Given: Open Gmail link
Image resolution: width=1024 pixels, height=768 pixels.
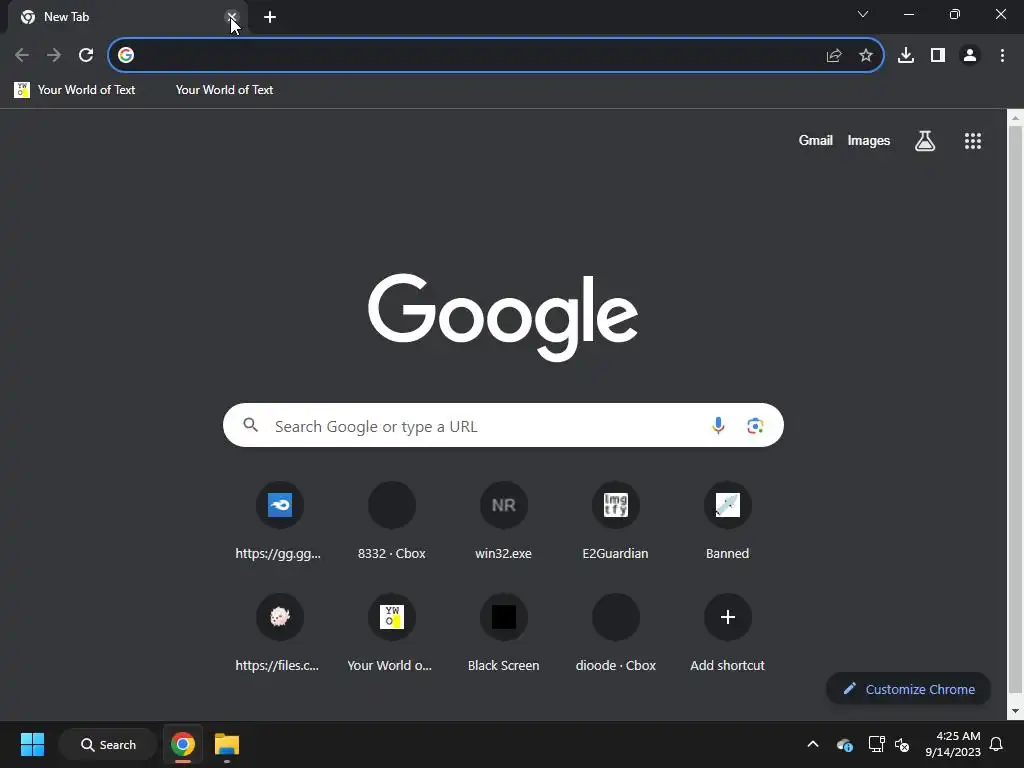Looking at the screenshot, I should coord(816,140).
